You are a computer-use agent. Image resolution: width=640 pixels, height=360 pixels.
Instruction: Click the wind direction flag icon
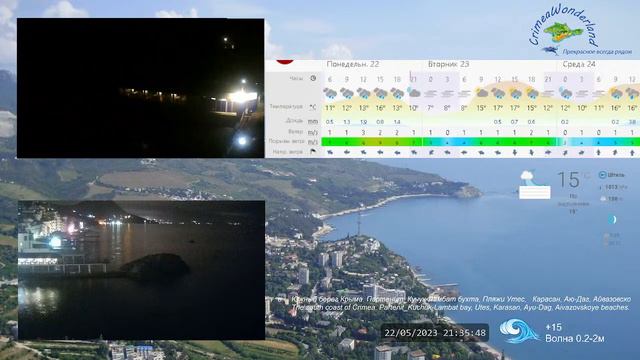(x=313, y=151)
